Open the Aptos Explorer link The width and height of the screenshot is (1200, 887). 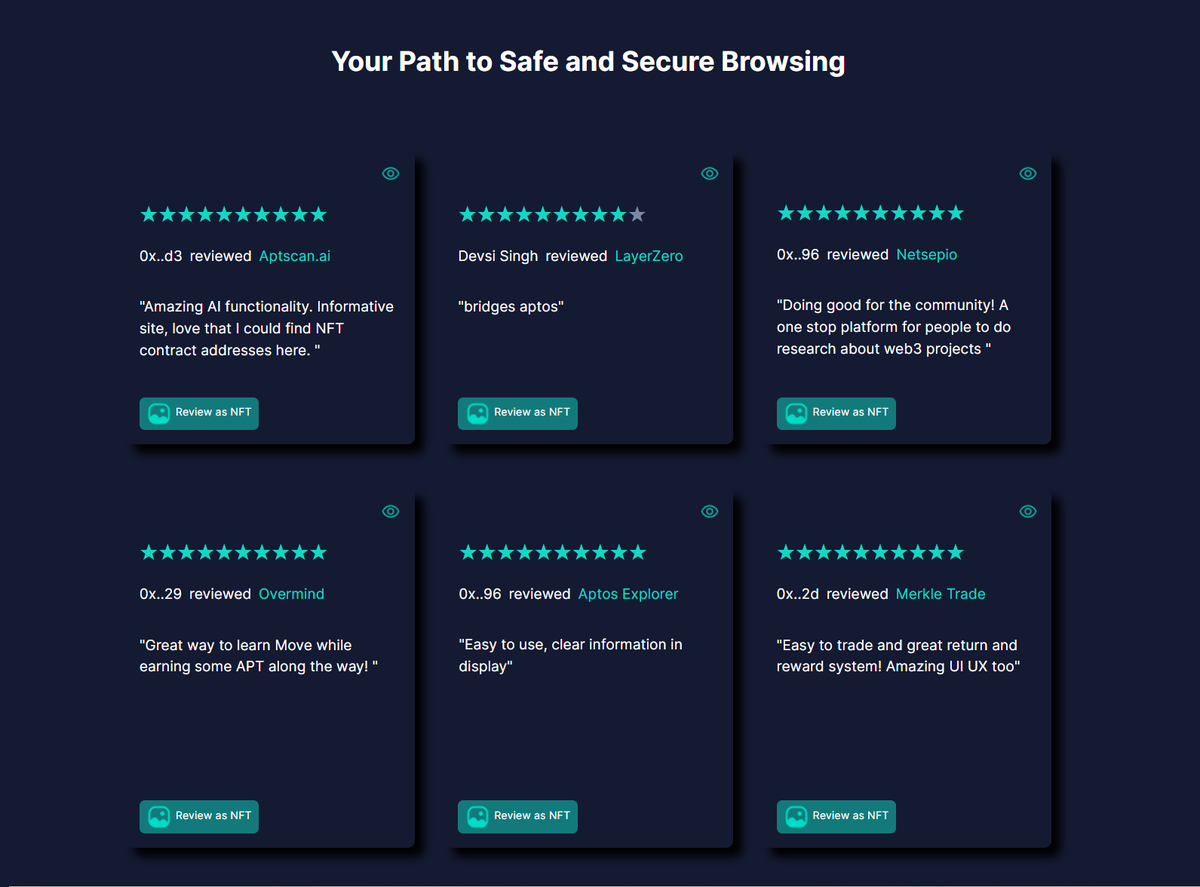628,594
